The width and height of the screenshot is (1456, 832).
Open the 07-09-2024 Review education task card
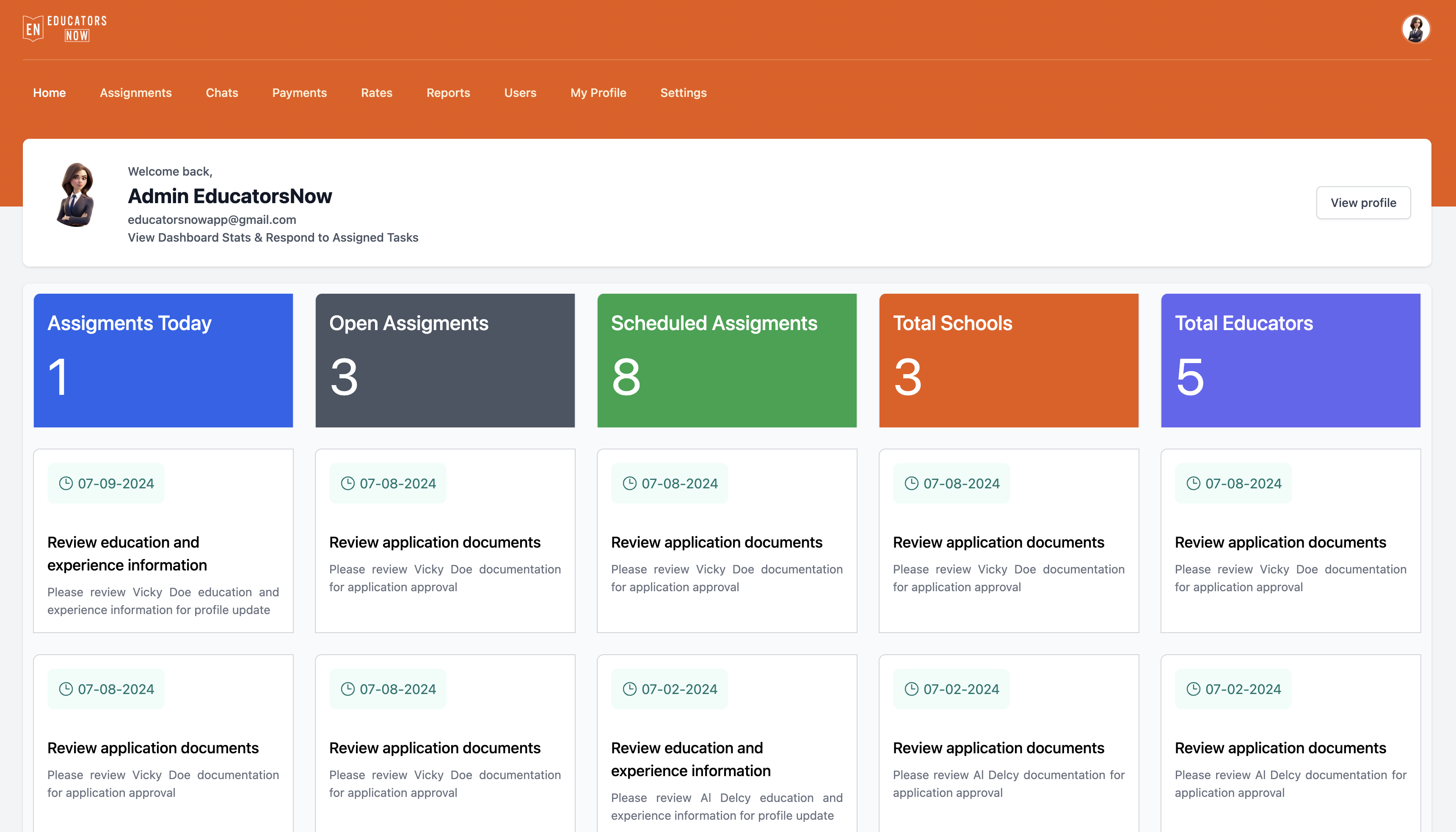click(163, 553)
